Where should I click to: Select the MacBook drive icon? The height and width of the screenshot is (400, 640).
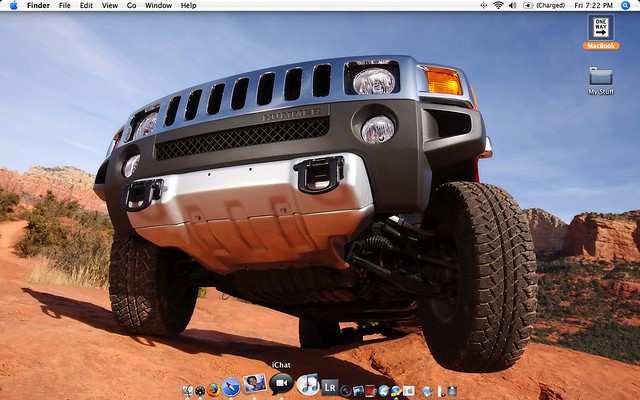(601, 28)
